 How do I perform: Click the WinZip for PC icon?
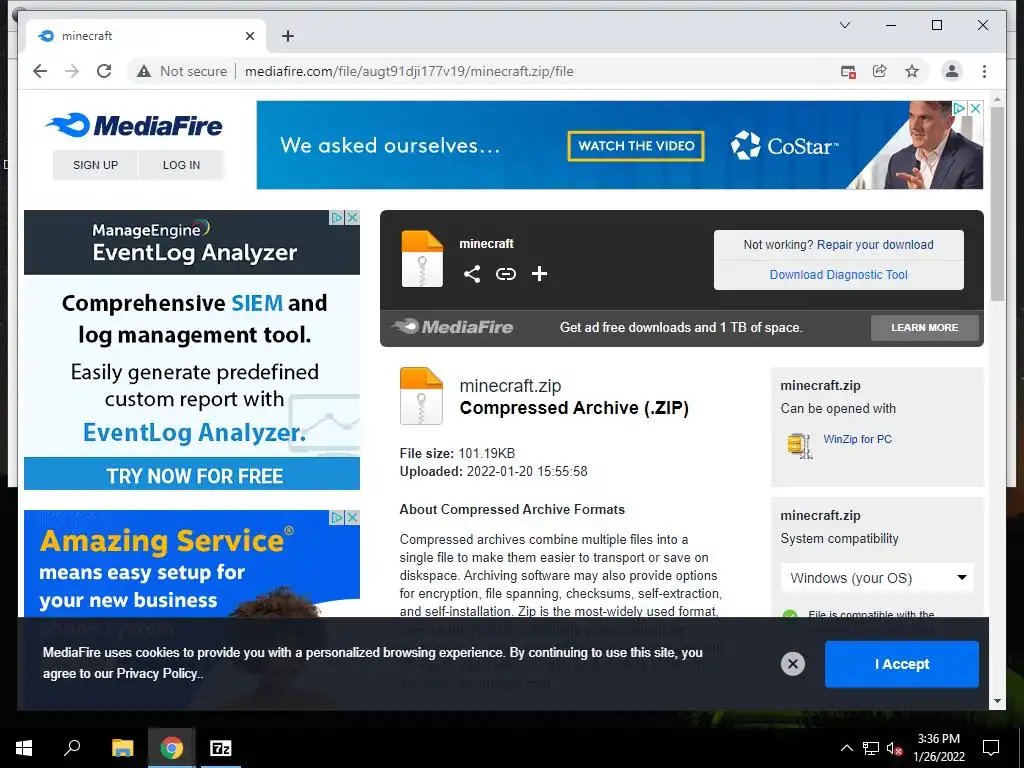[x=800, y=445]
